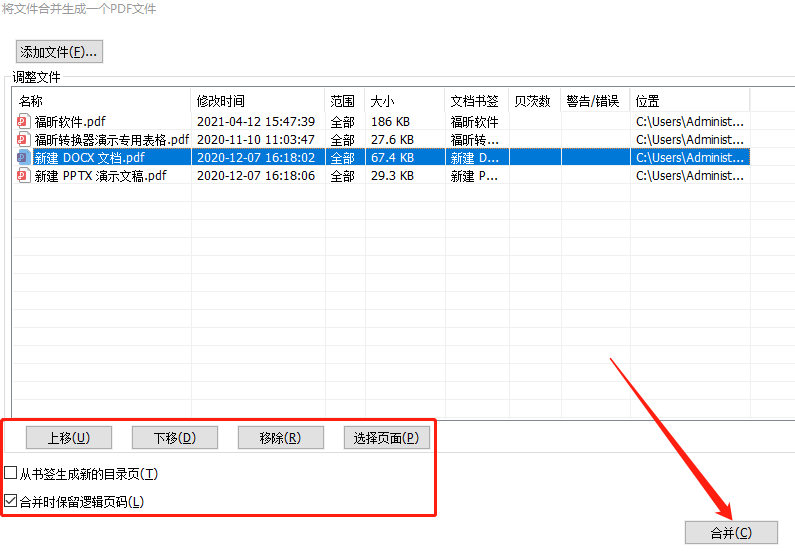Click the 添加文件(F)... button
The image size is (795, 552).
[x=59, y=52]
